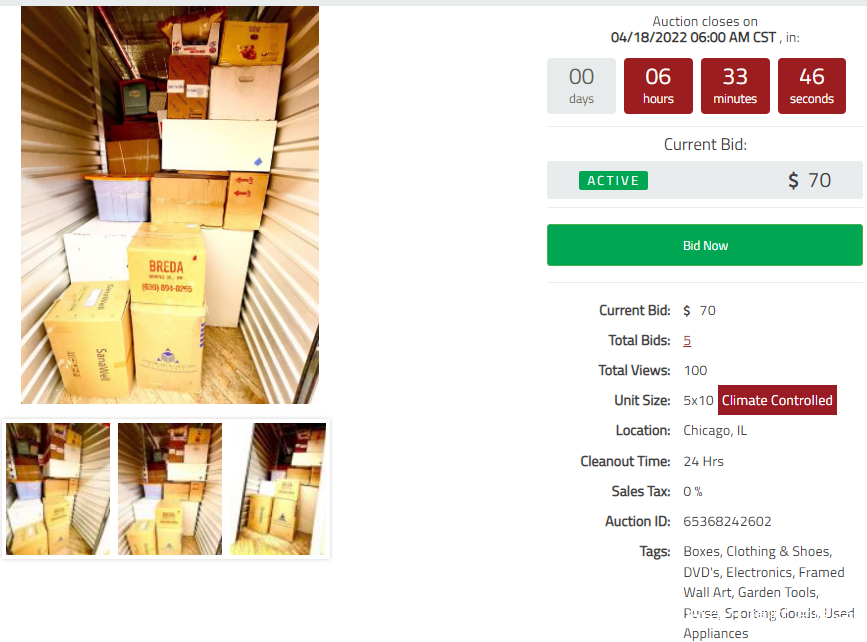This screenshot has height=642, width=867.
Task: Click the 24 Hrs cleanout time value
Action: (703, 461)
